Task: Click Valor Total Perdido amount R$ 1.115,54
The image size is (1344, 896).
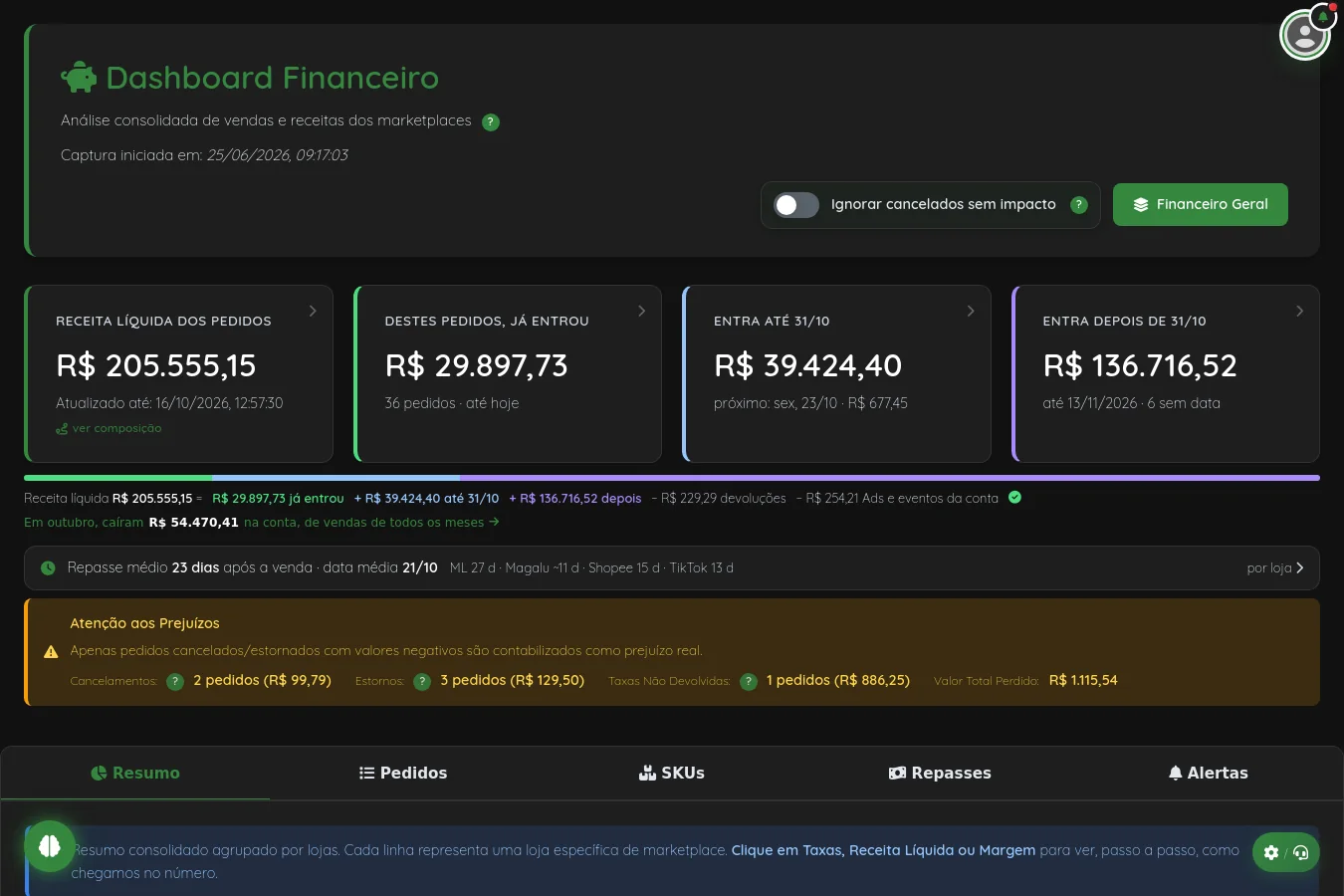Action: pyautogui.click(x=1083, y=681)
